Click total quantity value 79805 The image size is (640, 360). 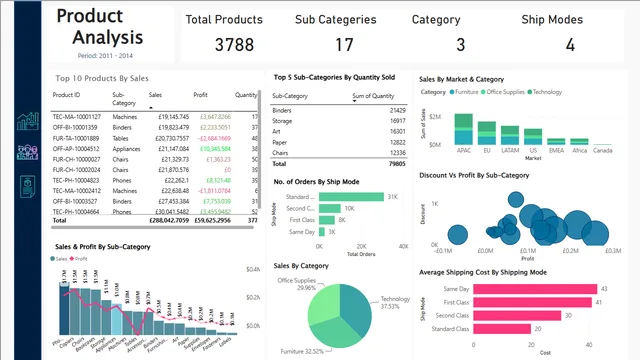click(x=397, y=164)
